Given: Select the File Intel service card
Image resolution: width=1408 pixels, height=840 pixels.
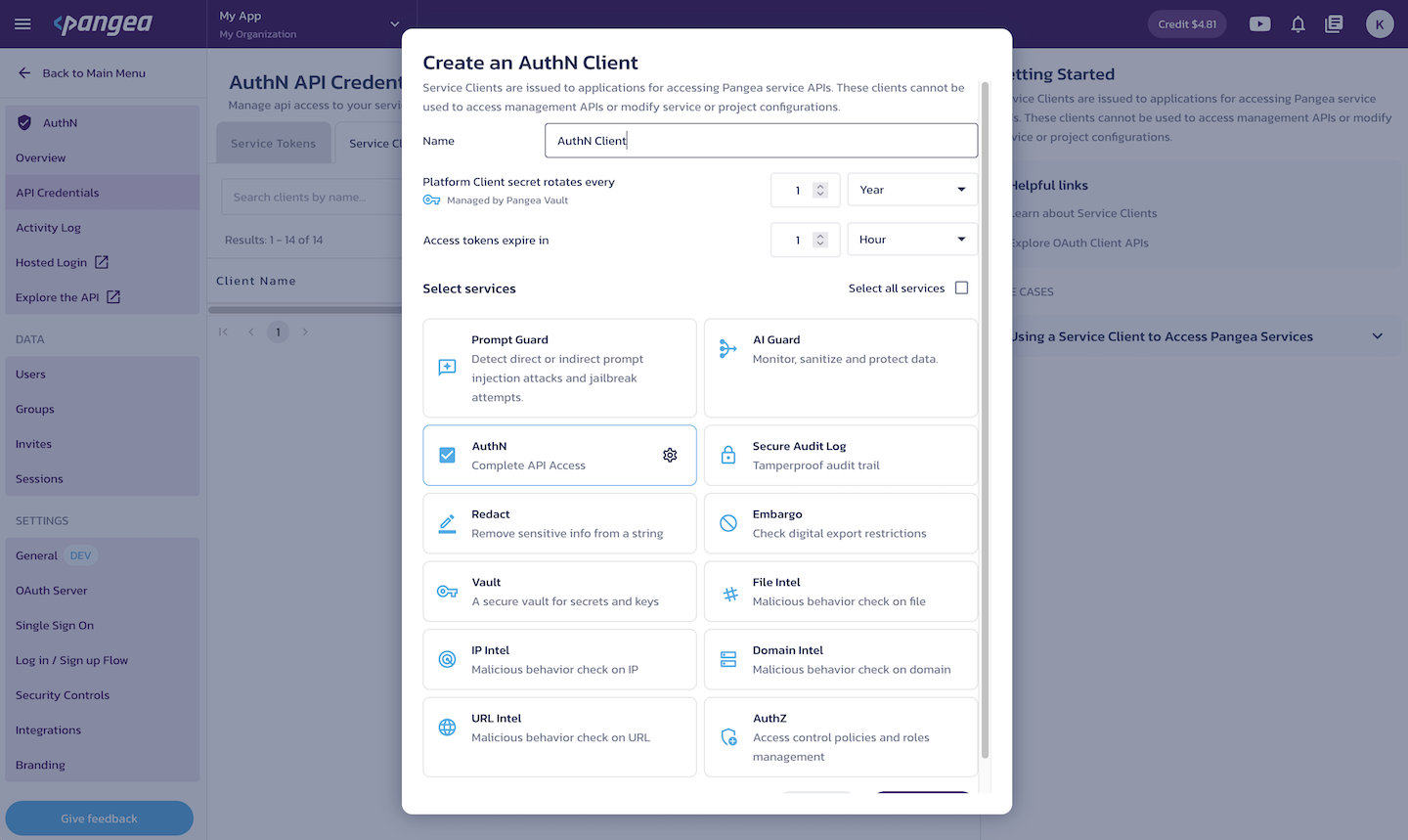Looking at the screenshot, I should 841,592.
